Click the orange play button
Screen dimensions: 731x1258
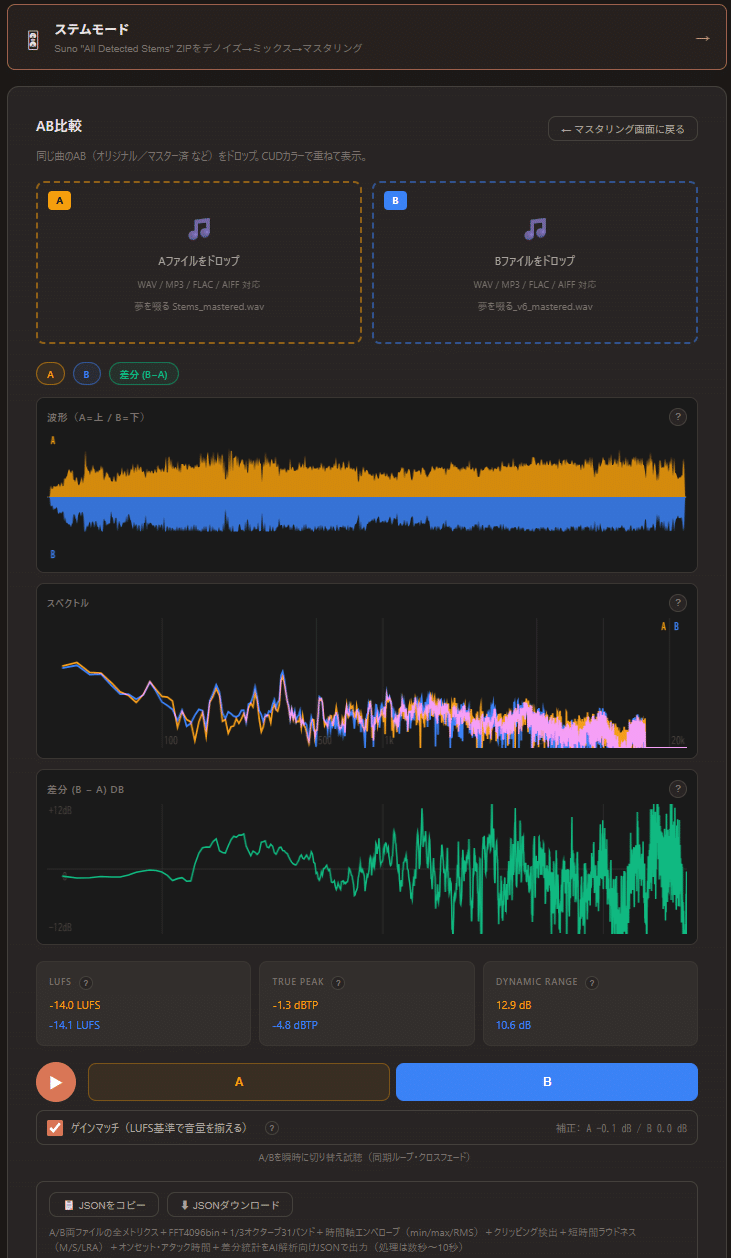coord(56,1082)
